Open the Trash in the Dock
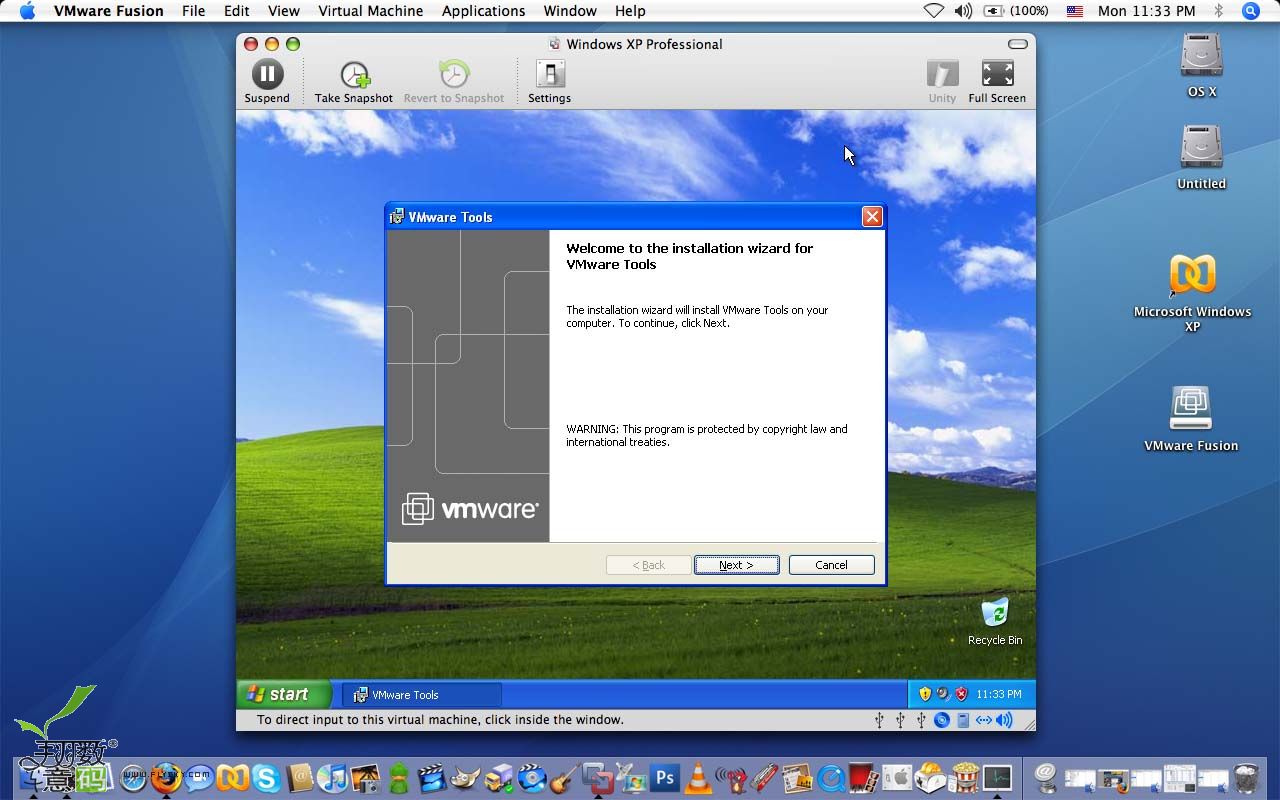Viewport: 1280px width, 800px height. [1246, 777]
